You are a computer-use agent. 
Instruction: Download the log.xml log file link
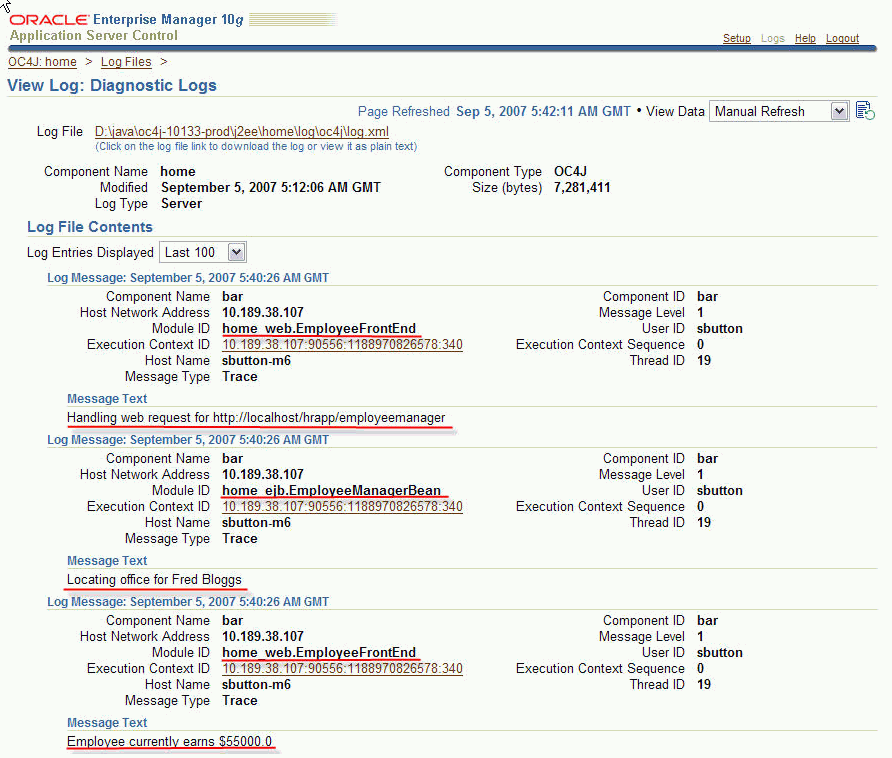click(x=242, y=131)
